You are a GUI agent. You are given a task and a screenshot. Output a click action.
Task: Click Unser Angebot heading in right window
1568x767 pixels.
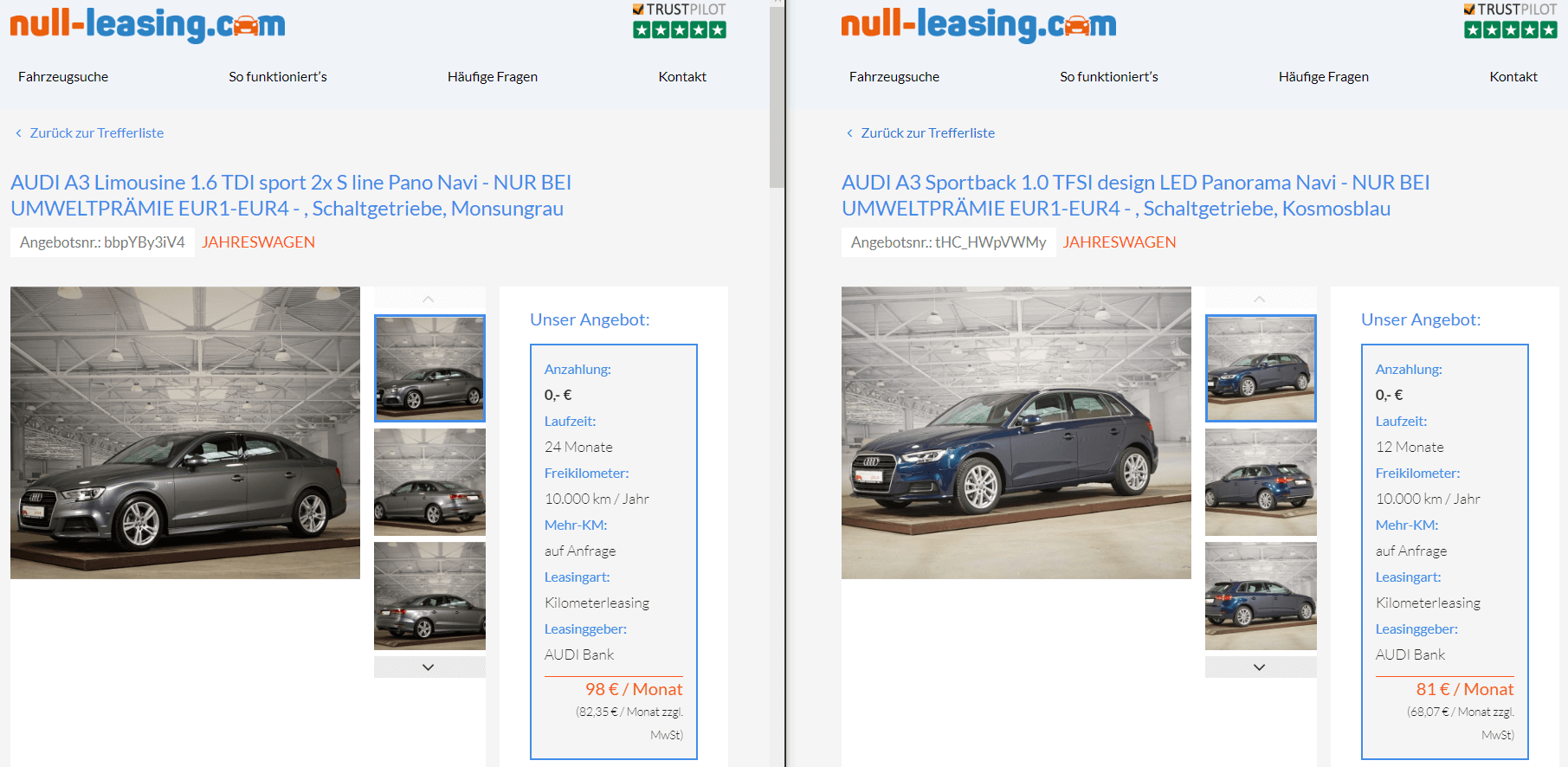click(x=1421, y=319)
